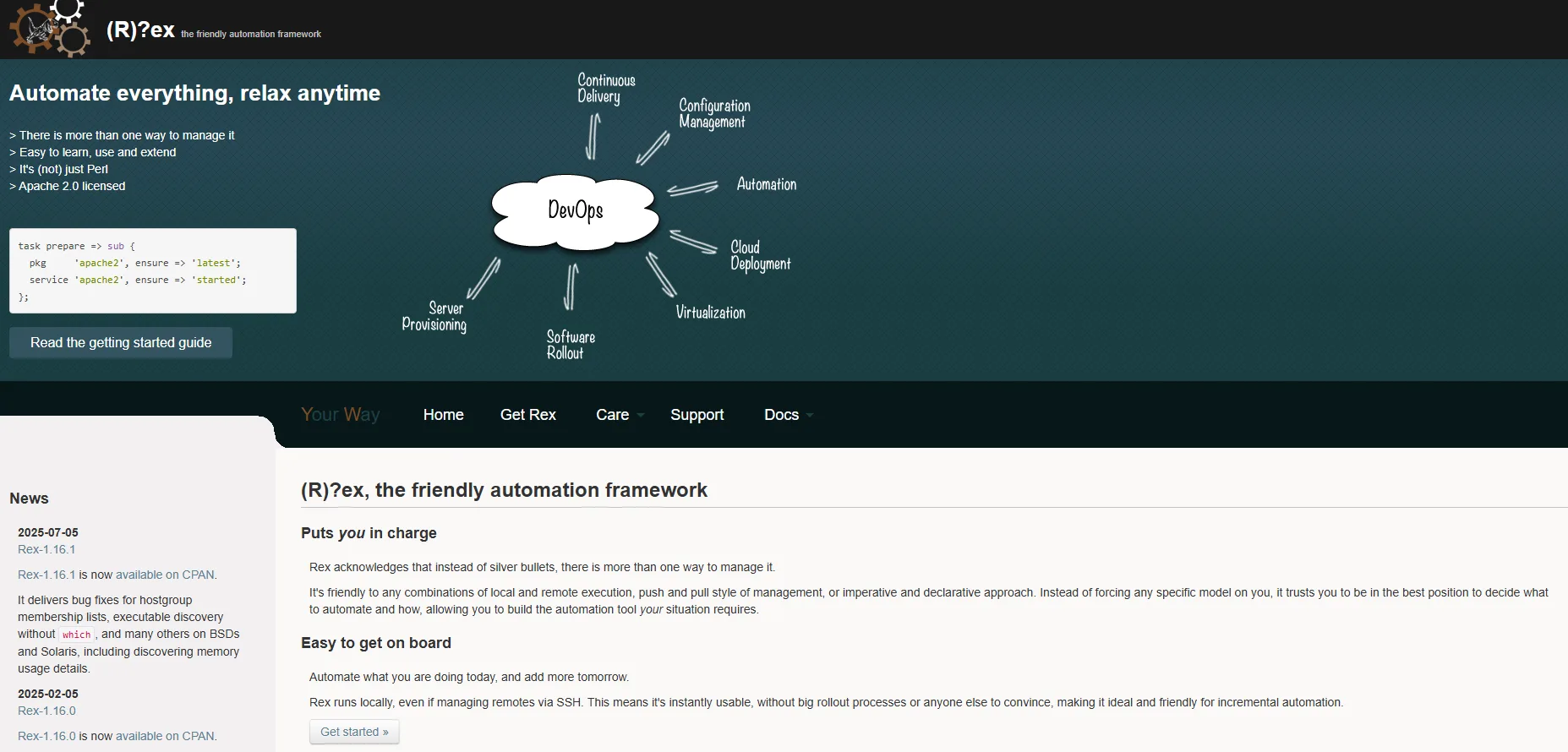
Task: Open the Rex-1.16.1 news title link
Action: pyautogui.click(x=46, y=549)
